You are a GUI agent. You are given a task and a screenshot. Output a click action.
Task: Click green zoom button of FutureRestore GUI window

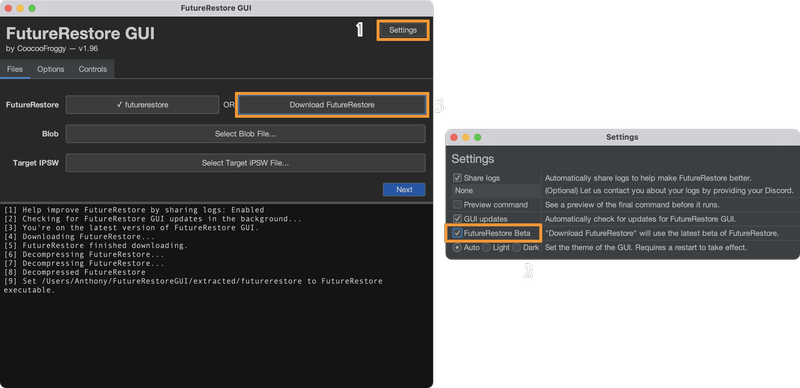click(32, 8)
